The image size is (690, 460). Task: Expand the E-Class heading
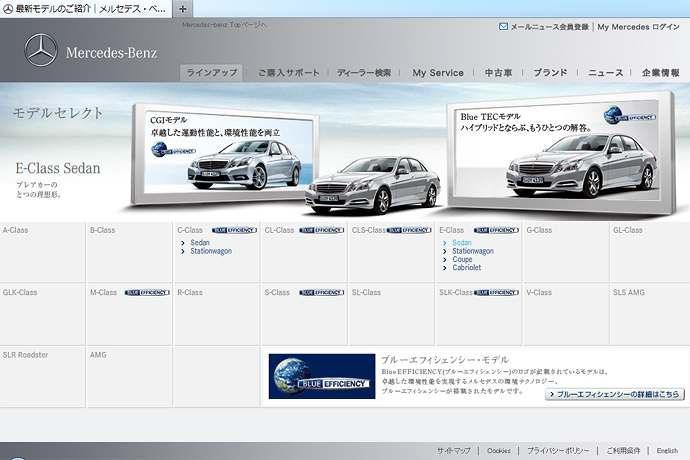tap(451, 230)
